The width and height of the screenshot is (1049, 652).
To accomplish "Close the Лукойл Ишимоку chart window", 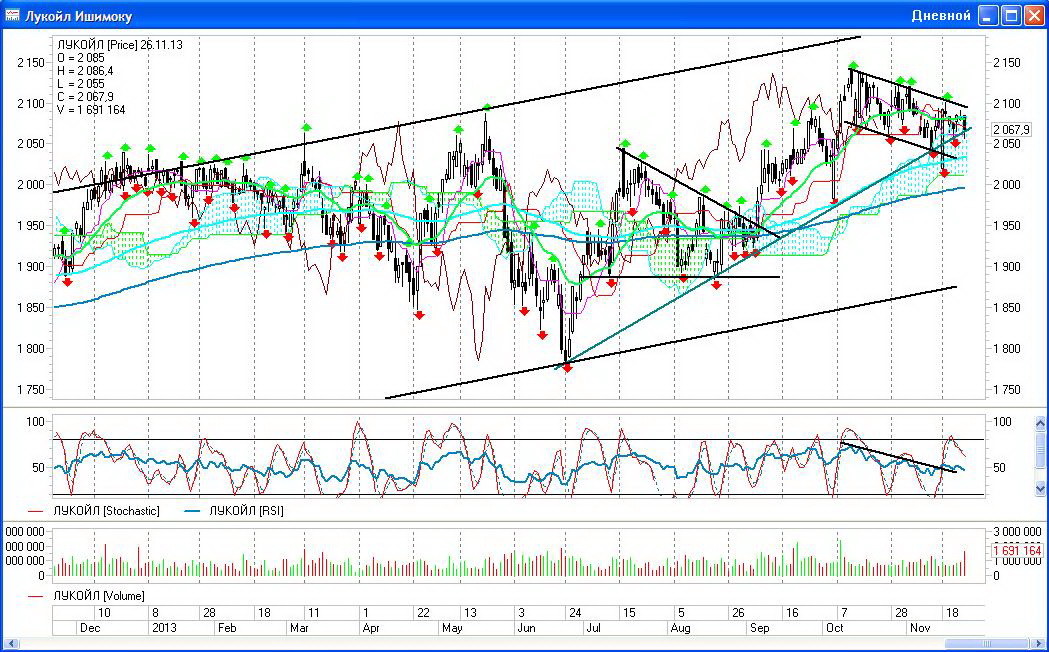I will pos(1034,16).
